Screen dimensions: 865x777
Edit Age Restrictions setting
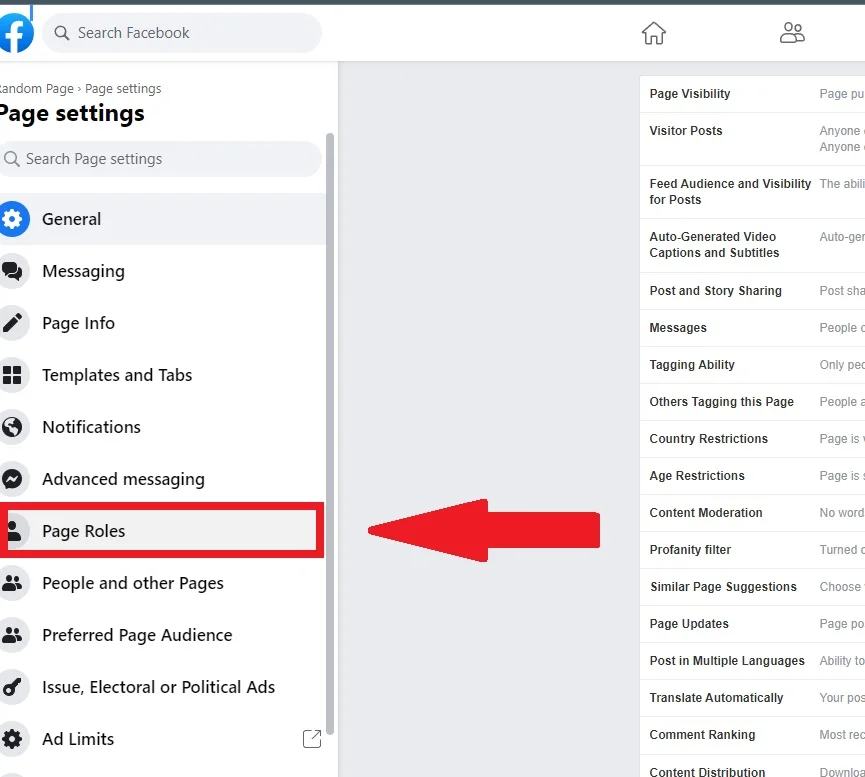(x=752, y=476)
